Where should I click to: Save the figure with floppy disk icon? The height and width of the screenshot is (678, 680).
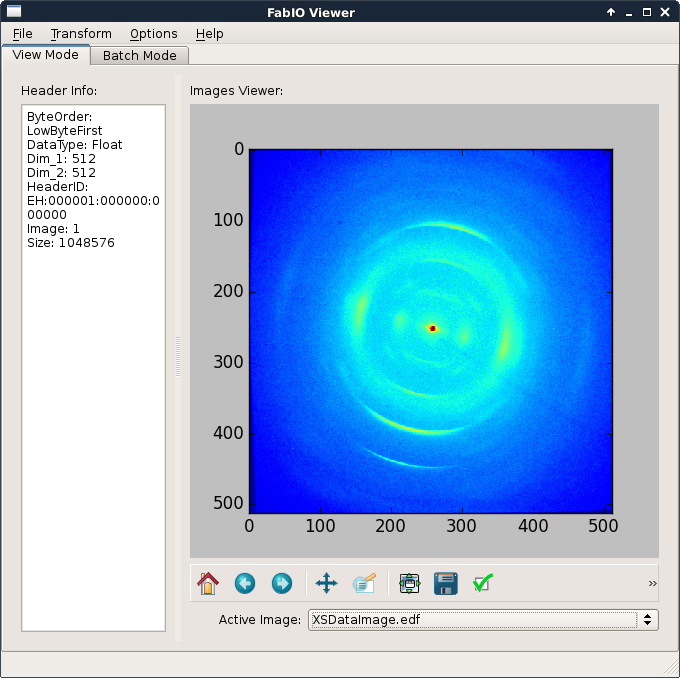click(x=446, y=583)
